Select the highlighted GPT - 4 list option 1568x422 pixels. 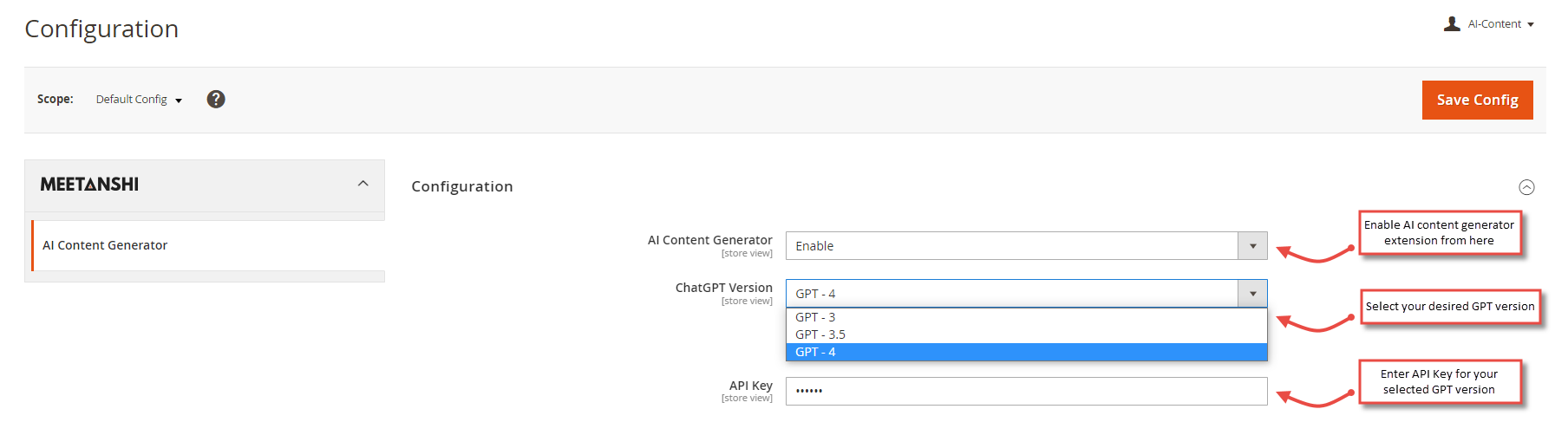click(x=815, y=352)
